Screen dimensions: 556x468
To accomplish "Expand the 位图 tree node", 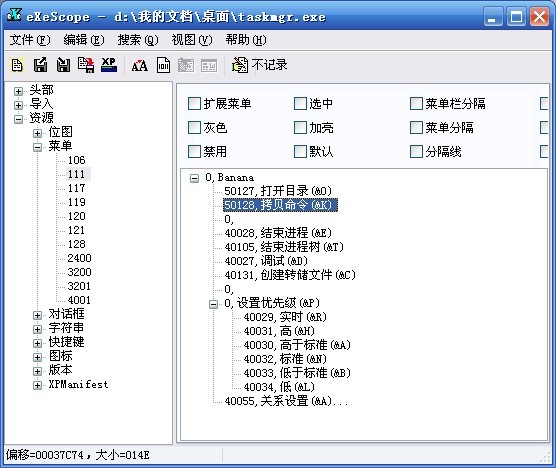I will click(37, 133).
